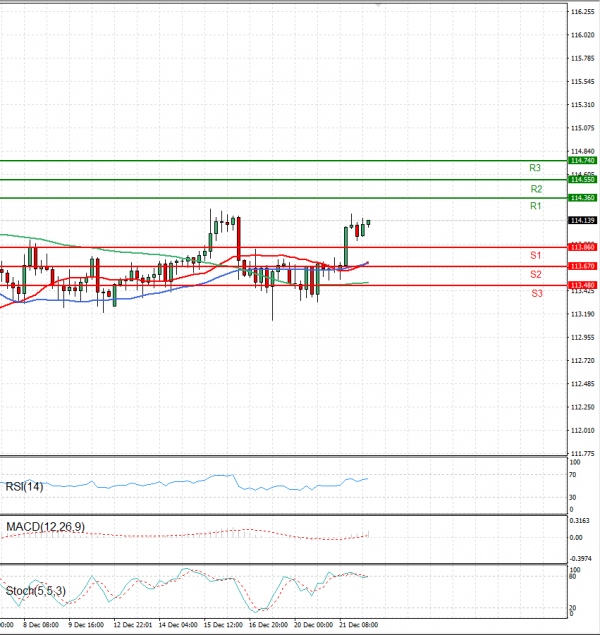This screenshot has height=635, width=600.
Task: Click the chart shift triangle marker at top
Action: pyautogui.click(x=378, y=5)
